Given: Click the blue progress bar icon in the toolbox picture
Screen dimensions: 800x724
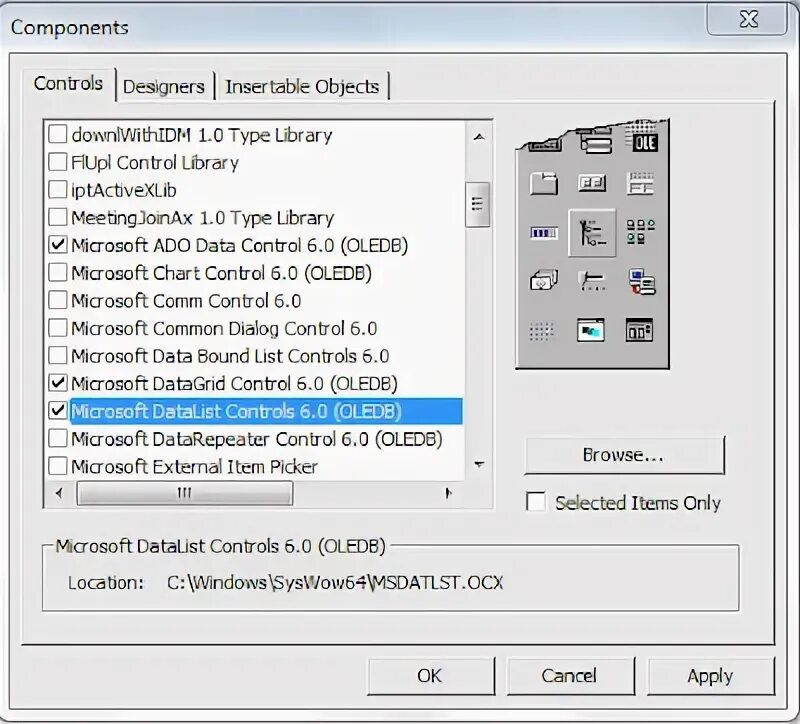Looking at the screenshot, I should [x=544, y=233].
